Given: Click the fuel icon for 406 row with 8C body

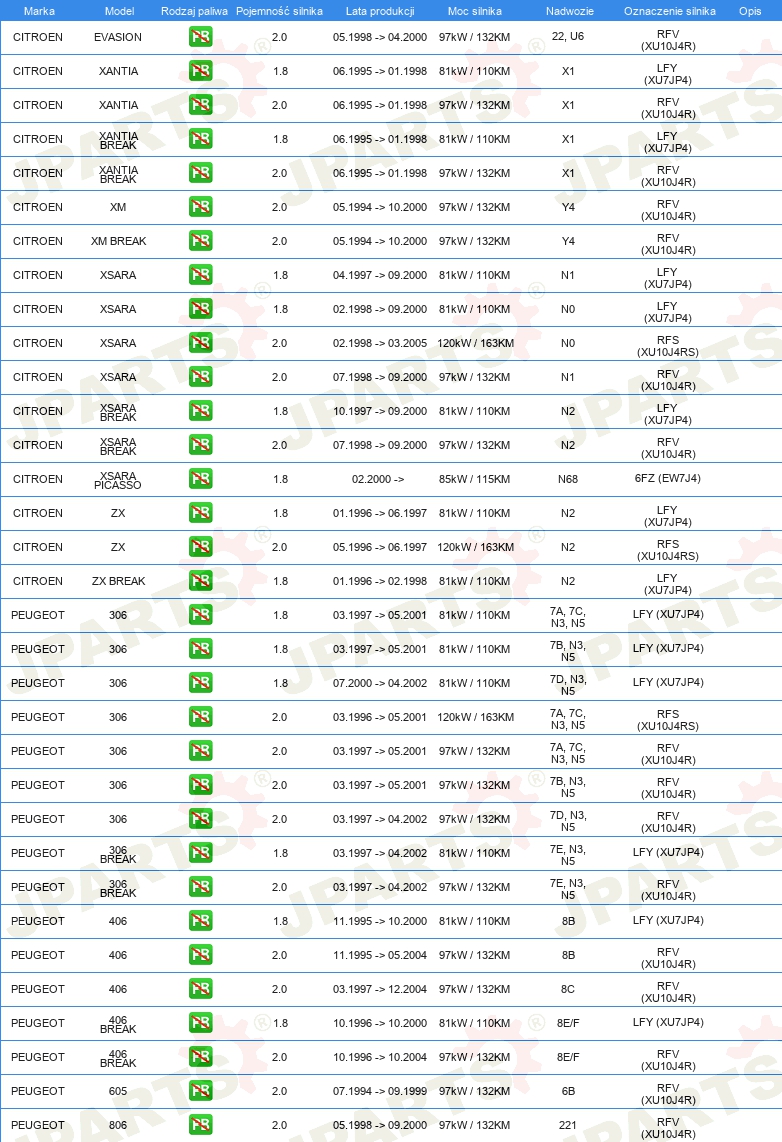Looking at the screenshot, I should coord(200,988).
